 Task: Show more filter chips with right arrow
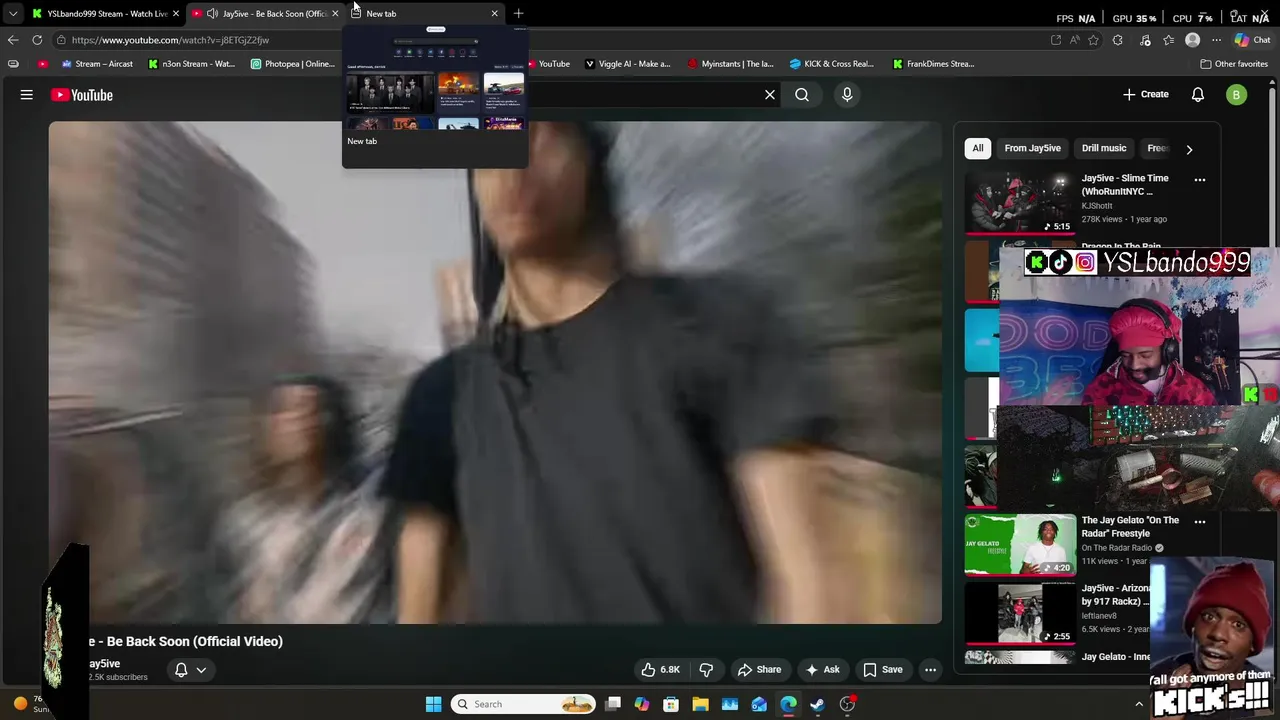click(1189, 149)
